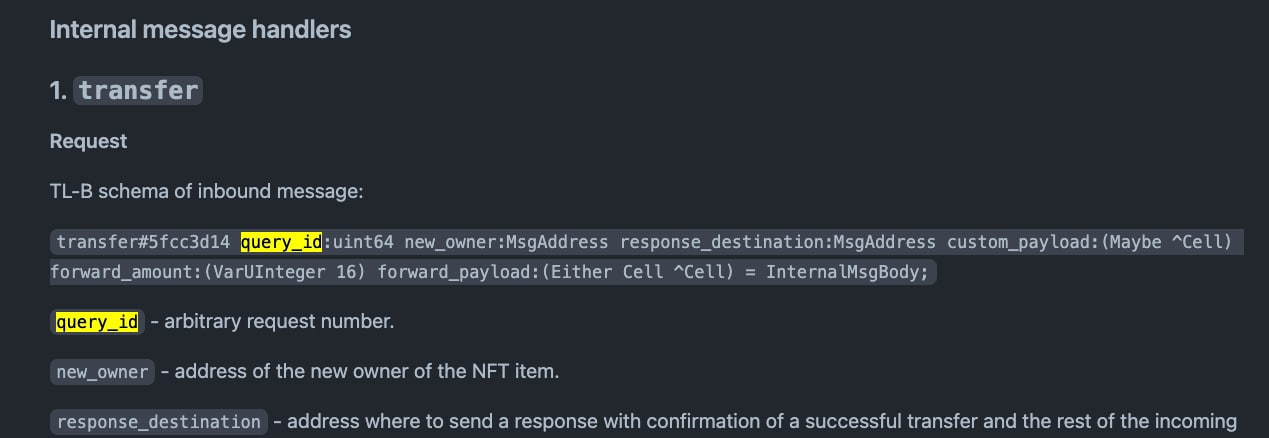1269x438 pixels.
Task: Click highlighted 'query_id' in the schema line
Action: tap(281, 242)
